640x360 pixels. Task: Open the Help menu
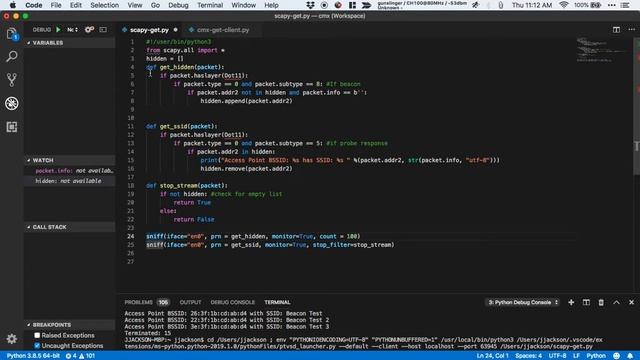tap(271, 5)
